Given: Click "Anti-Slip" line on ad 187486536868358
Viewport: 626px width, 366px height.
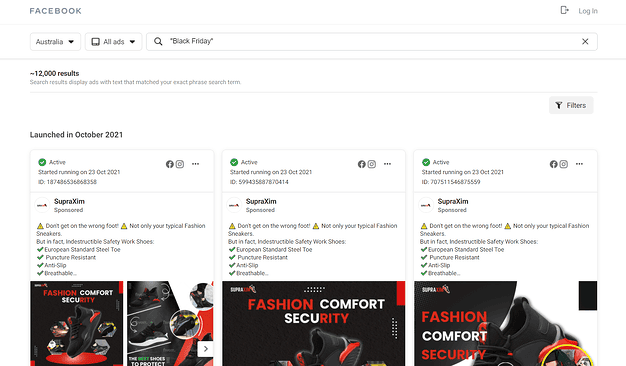Looking at the screenshot, I should point(55,265).
